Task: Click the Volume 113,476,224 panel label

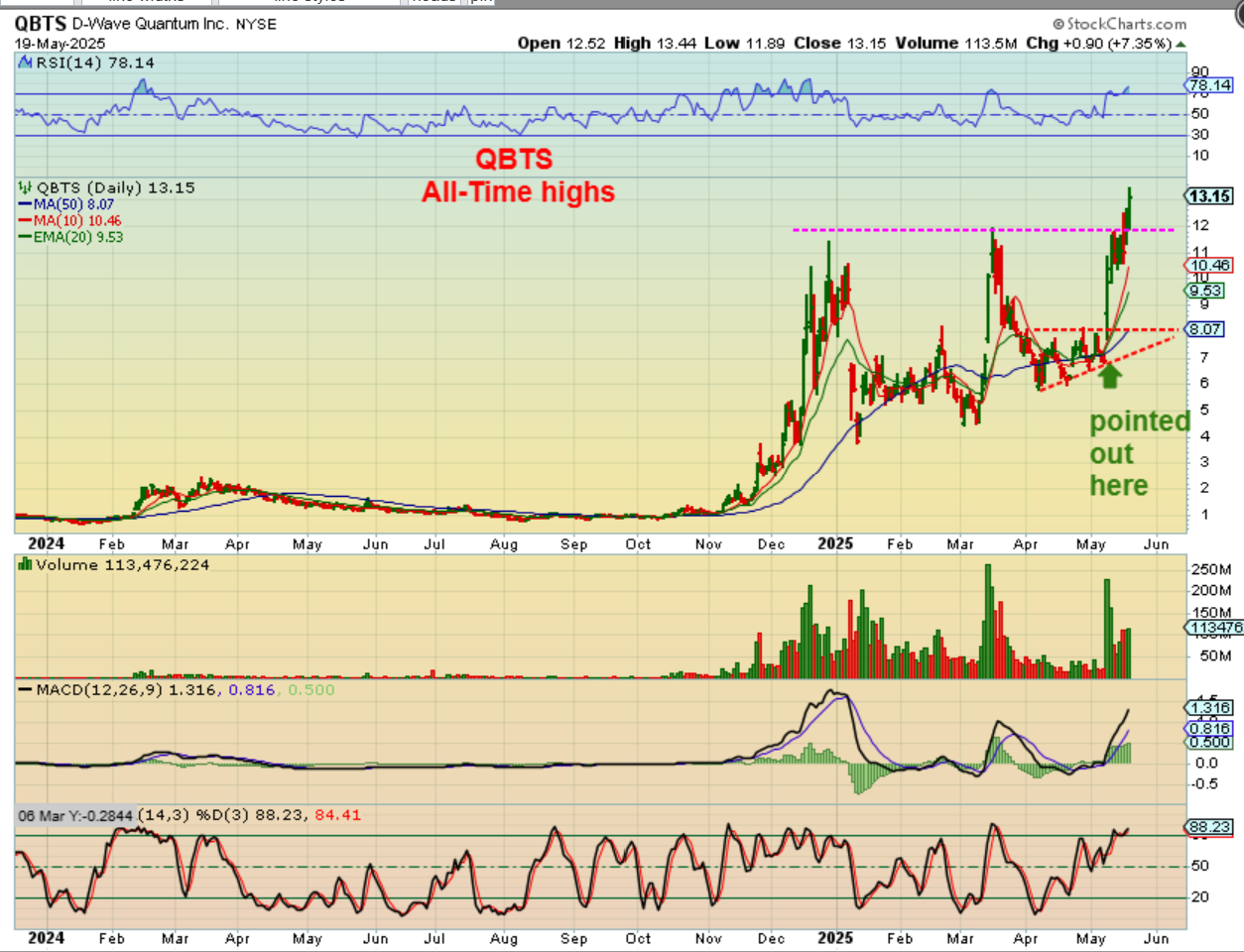Action: pyautogui.click(x=123, y=564)
